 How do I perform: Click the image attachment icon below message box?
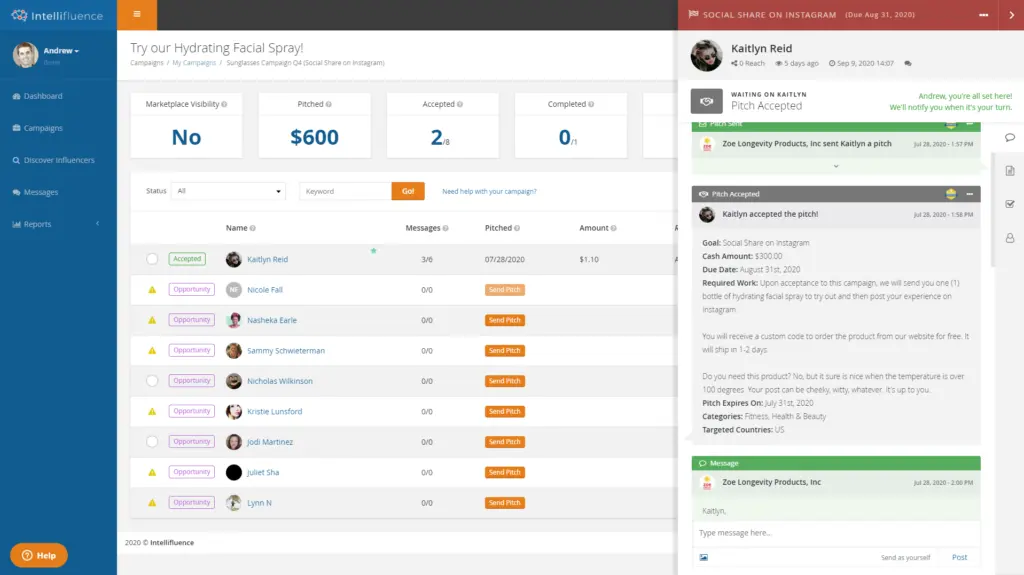tap(703, 557)
